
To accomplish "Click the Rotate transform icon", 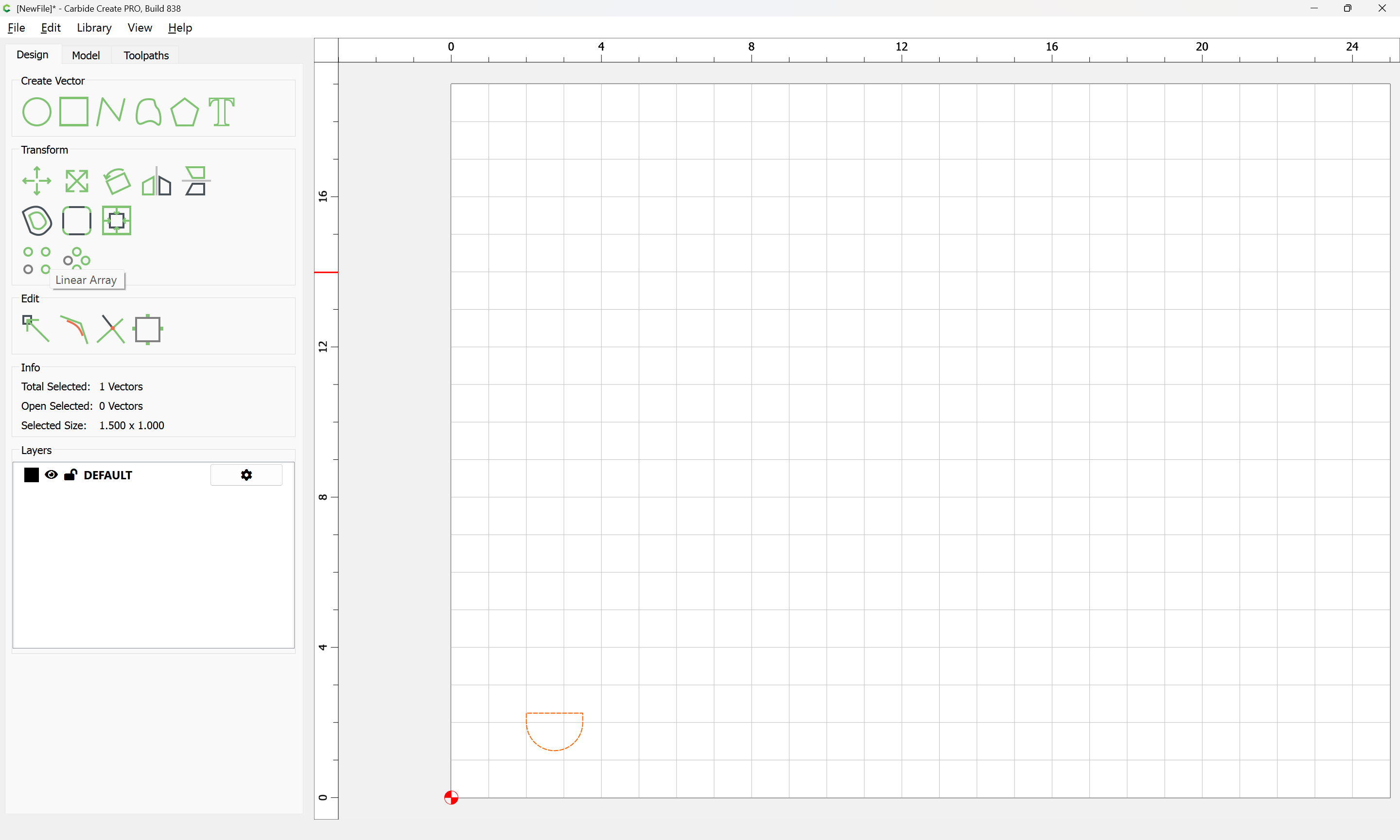I will click(x=117, y=181).
